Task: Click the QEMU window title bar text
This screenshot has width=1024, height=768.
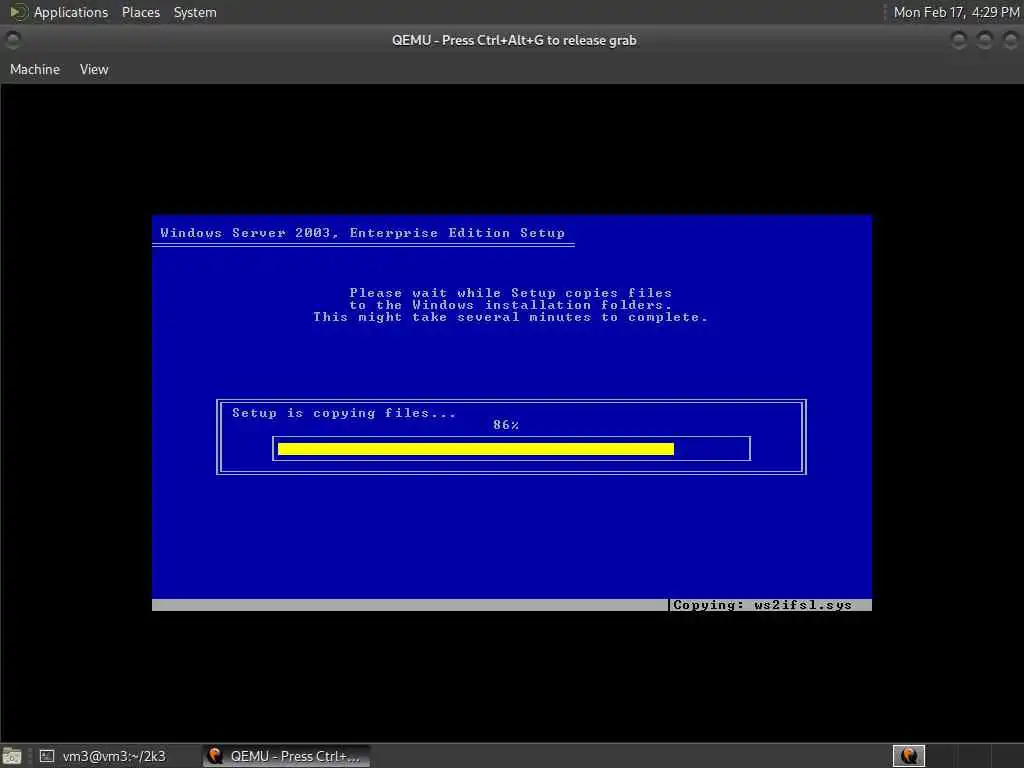Action: click(514, 40)
